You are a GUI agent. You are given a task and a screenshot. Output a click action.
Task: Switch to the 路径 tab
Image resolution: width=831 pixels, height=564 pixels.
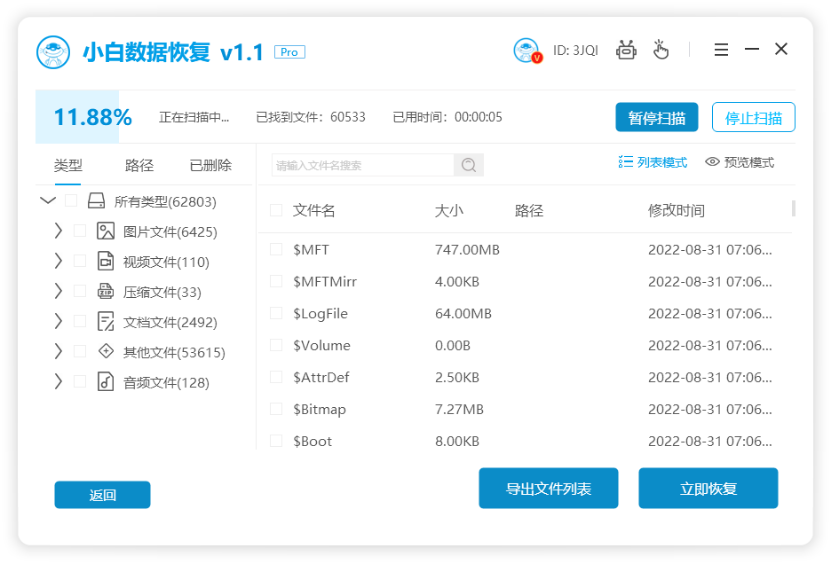pyautogui.click(x=139, y=166)
